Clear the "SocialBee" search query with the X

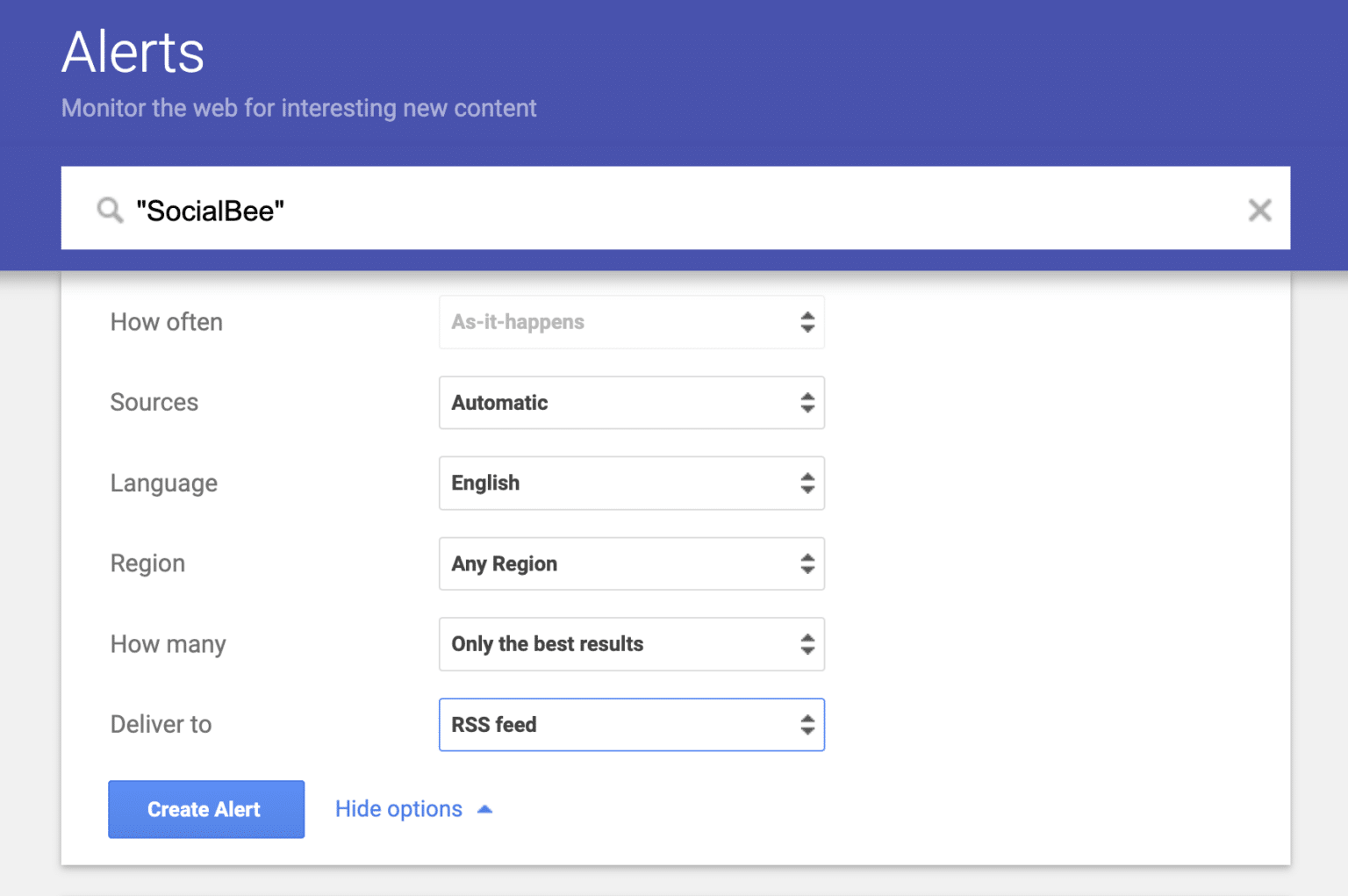pyautogui.click(x=1259, y=210)
